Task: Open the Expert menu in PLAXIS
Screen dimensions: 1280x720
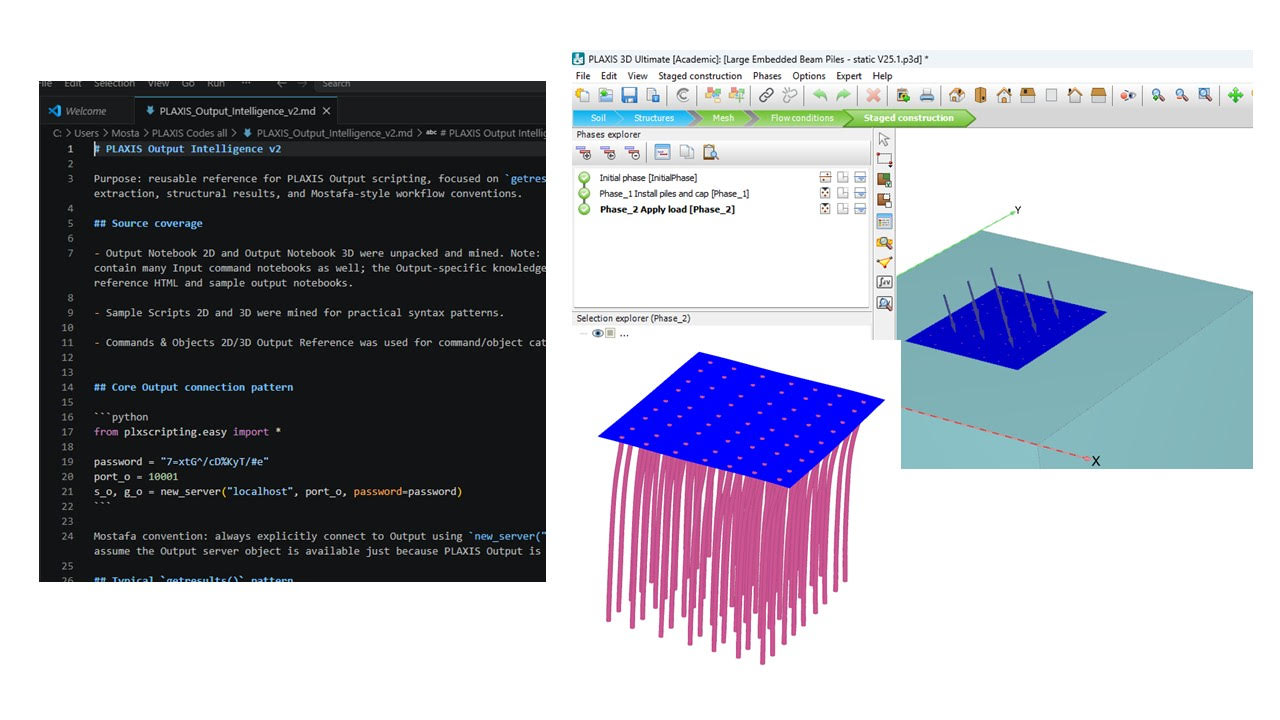Action: pyautogui.click(x=849, y=76)
